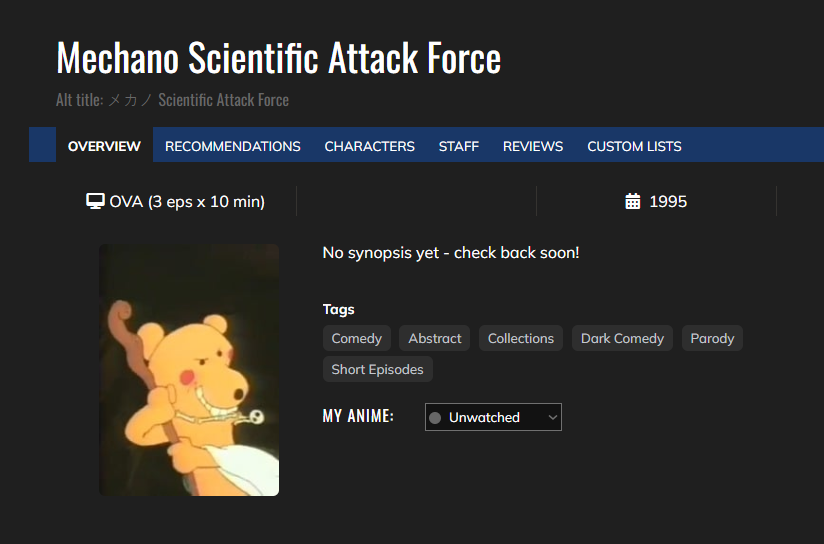
Task: Click the calendar icon next to 1995
Action: (632, 202)
